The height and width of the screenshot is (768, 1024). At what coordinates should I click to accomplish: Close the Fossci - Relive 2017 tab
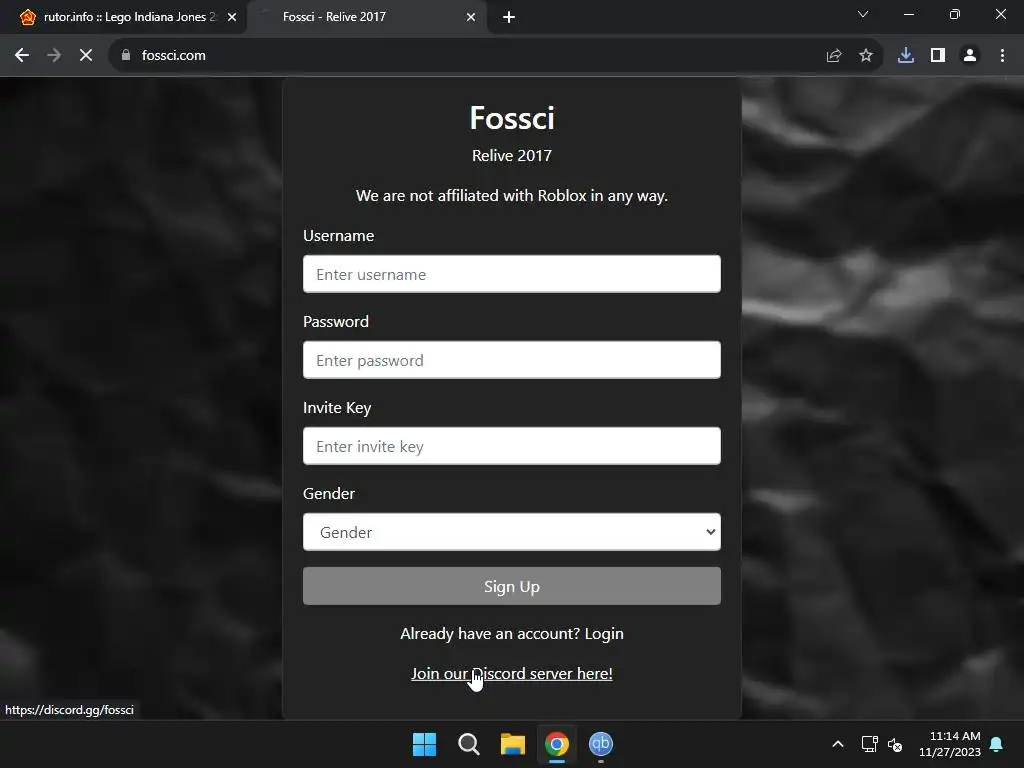471,17
